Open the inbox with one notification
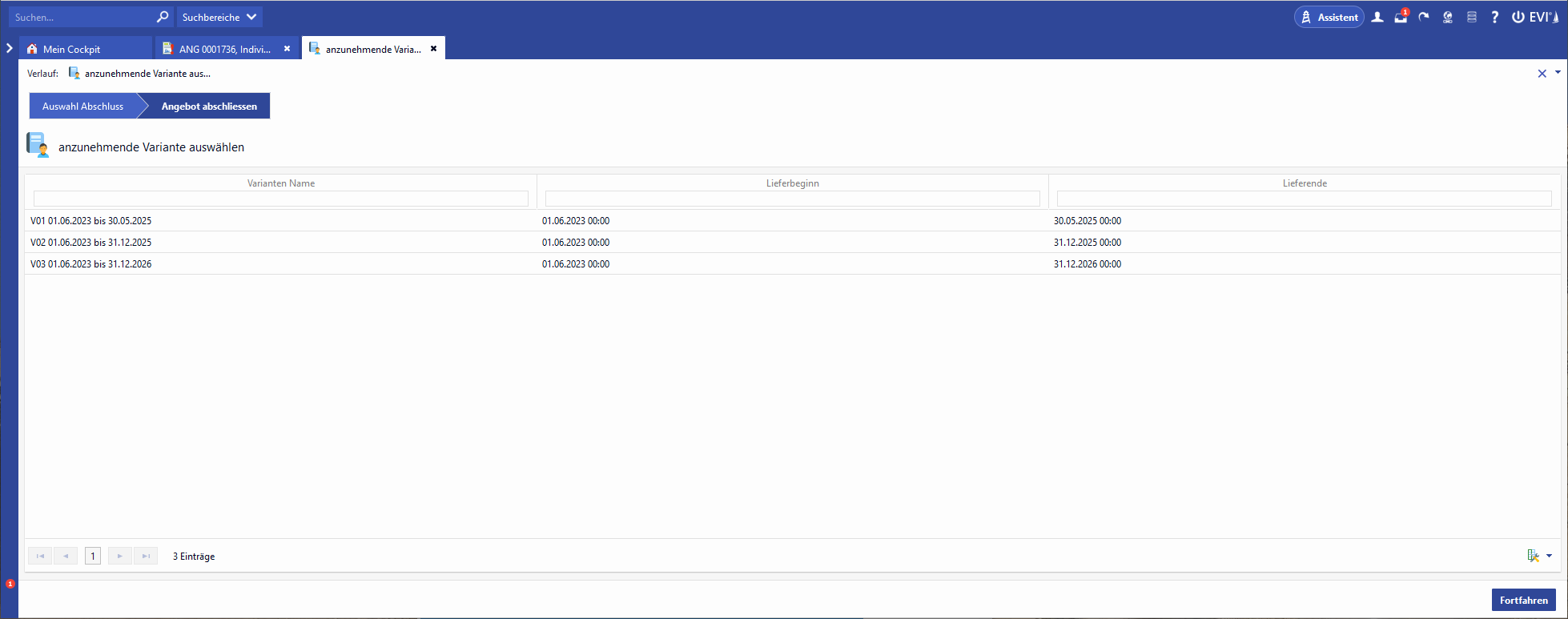The width and height of the screenshot is (1568, 619). point(1401,17)
